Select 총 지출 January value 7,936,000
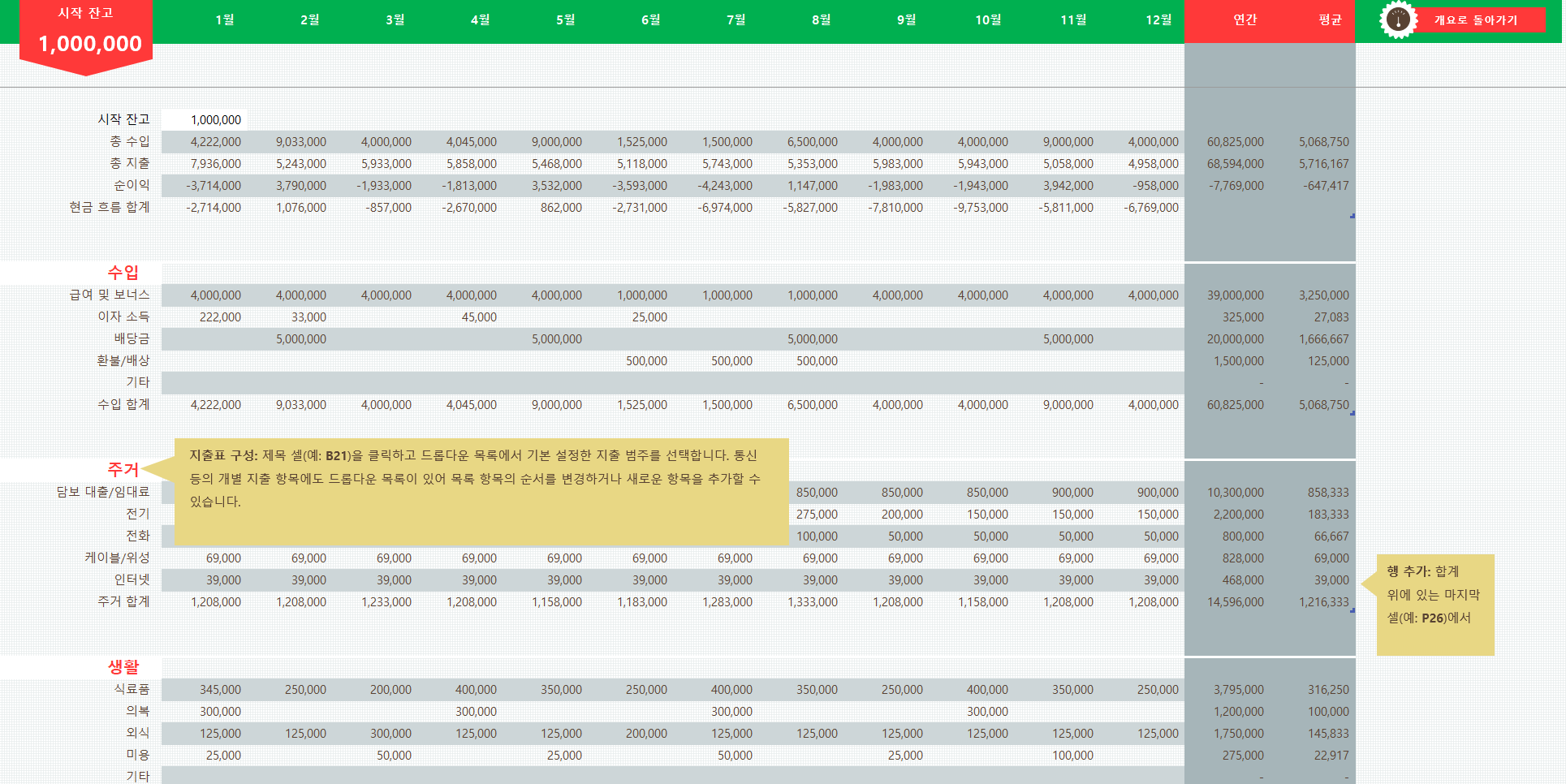1566x784 pixels. click(x=215, y=164)
